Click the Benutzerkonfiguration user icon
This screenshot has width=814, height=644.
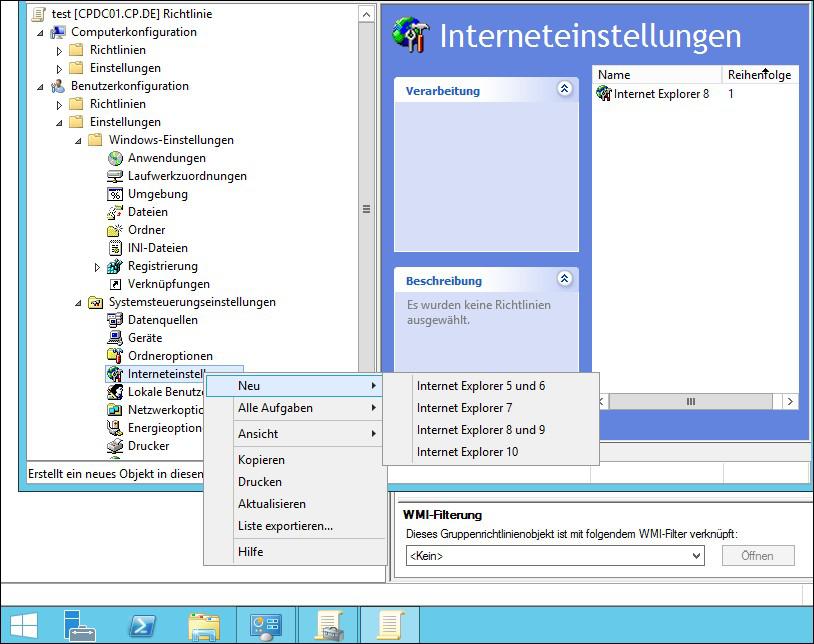[58, 86]
